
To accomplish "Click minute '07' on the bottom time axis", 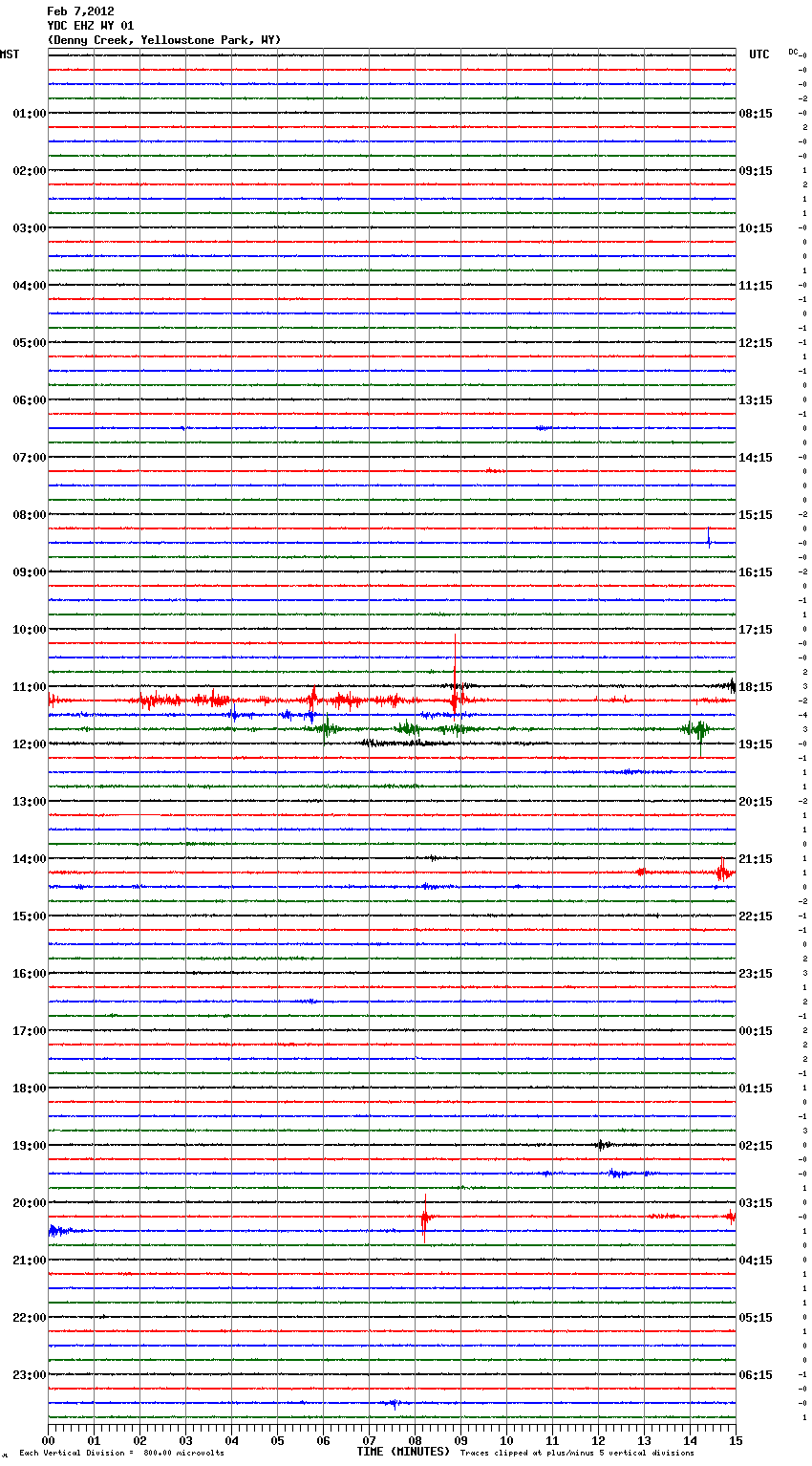I will click(x=369, y=1440).
